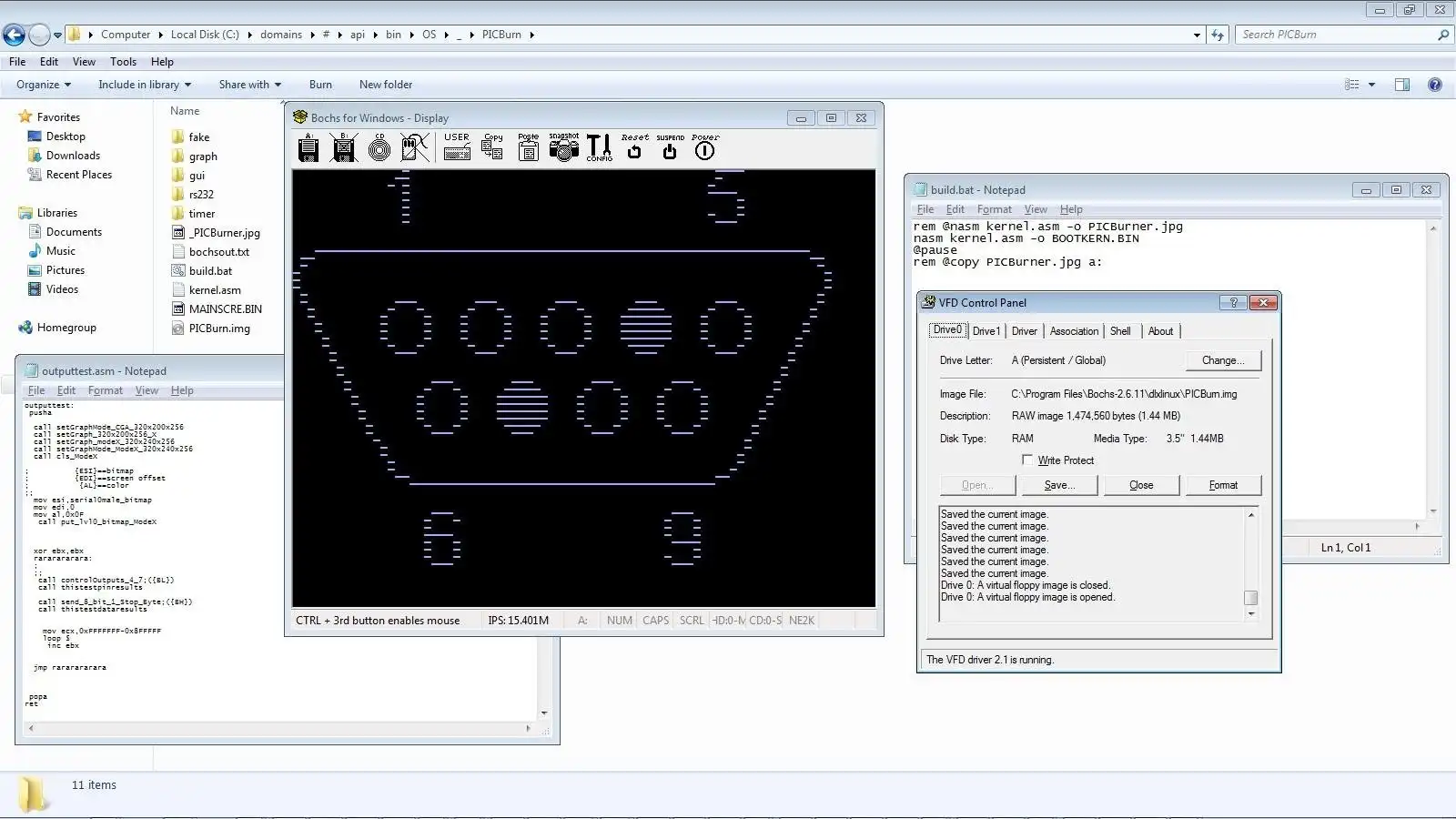Click the floppy A: drive icon in Bochs

click(x=308, y=147)
